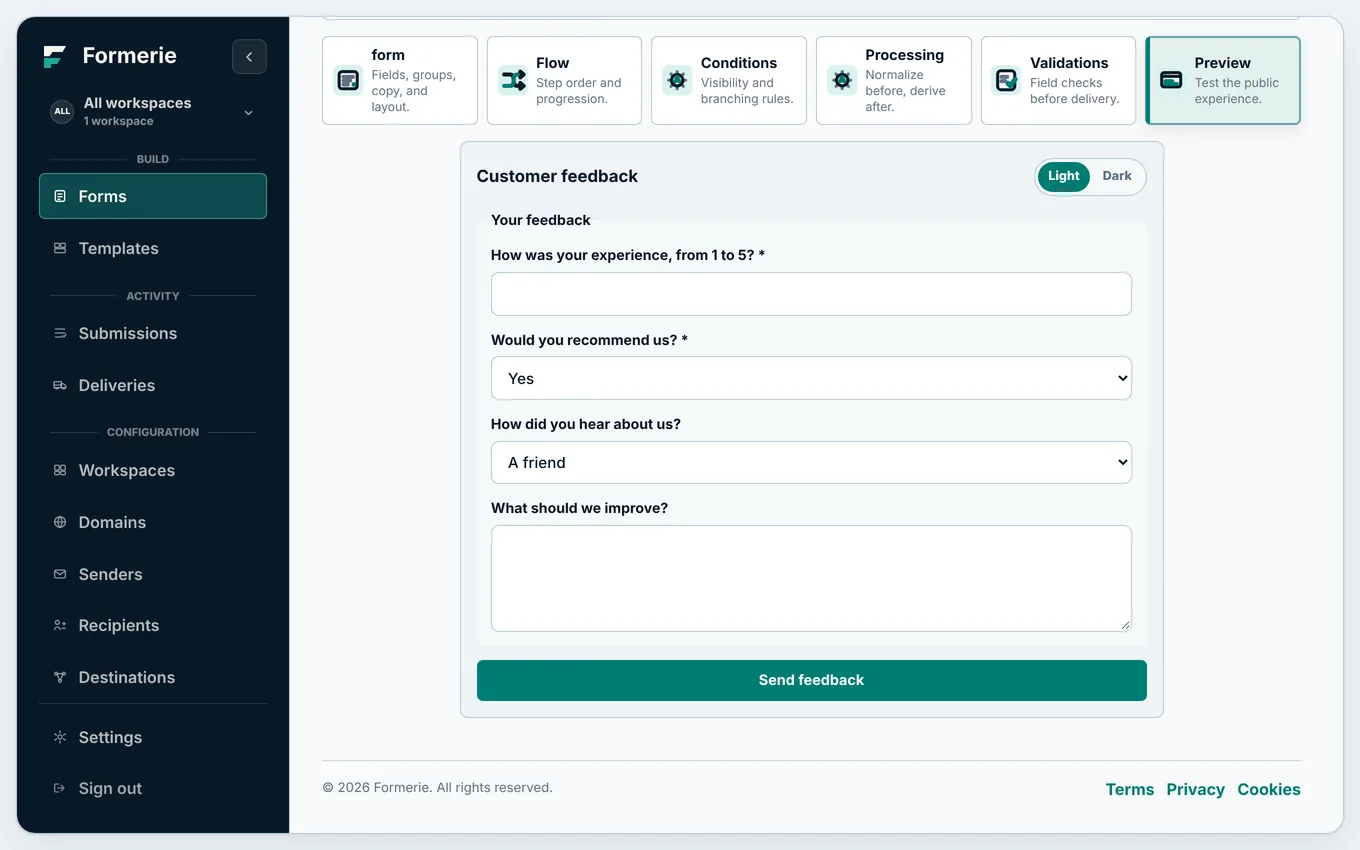Click the '1 workspace' subtitle text
Screen dimensions: 1360x850
119,121
